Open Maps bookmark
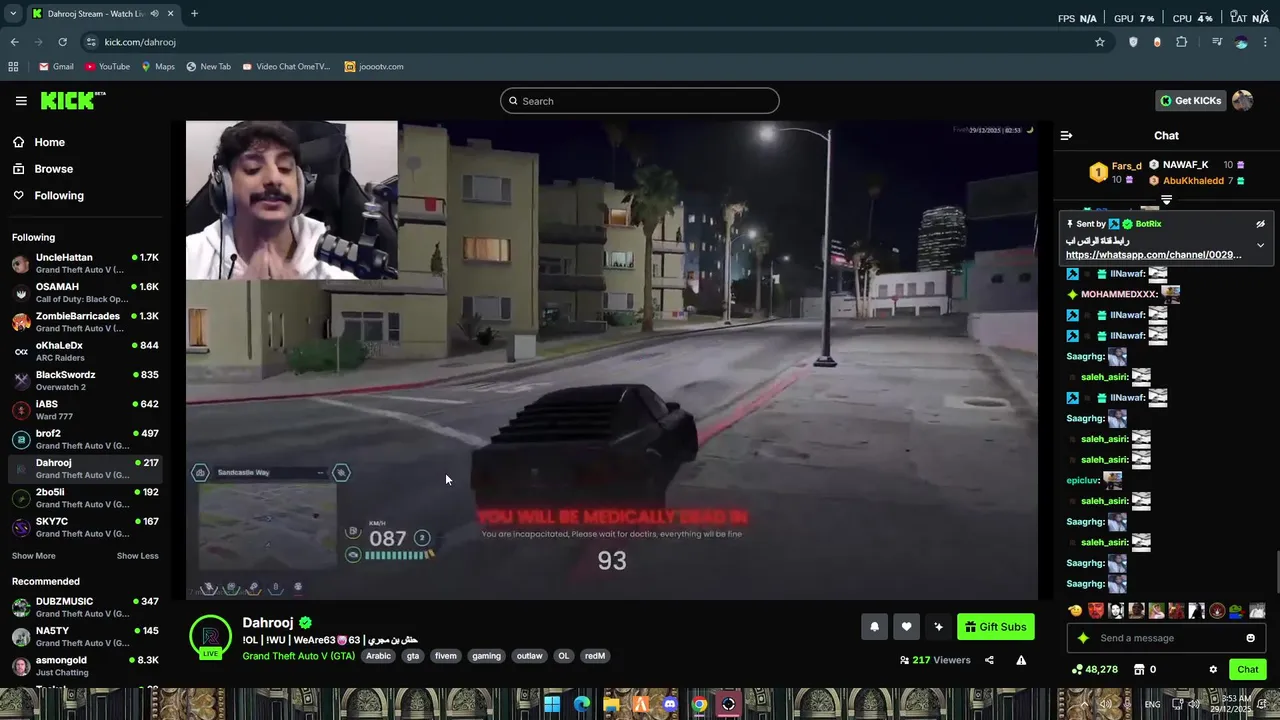The height and width of the screenshot is (720, 1280). 158,67
